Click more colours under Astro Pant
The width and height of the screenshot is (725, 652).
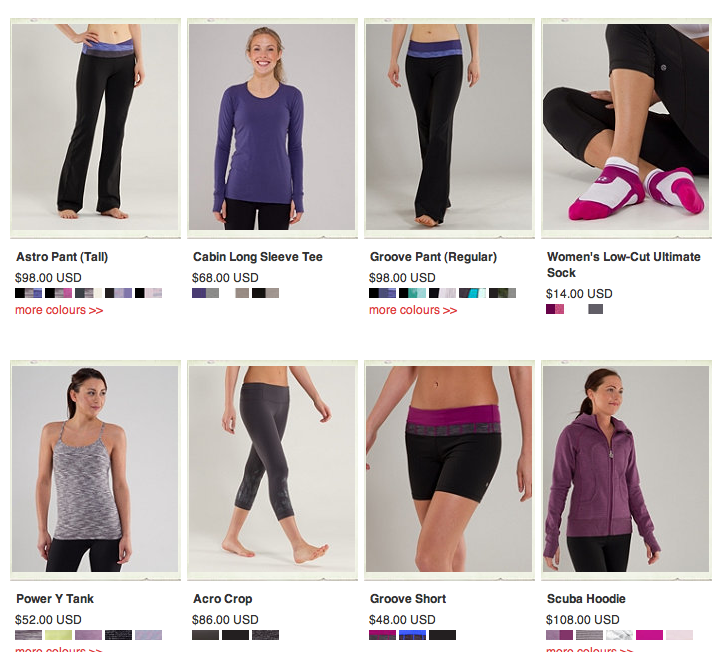click(x=59, y=310)
